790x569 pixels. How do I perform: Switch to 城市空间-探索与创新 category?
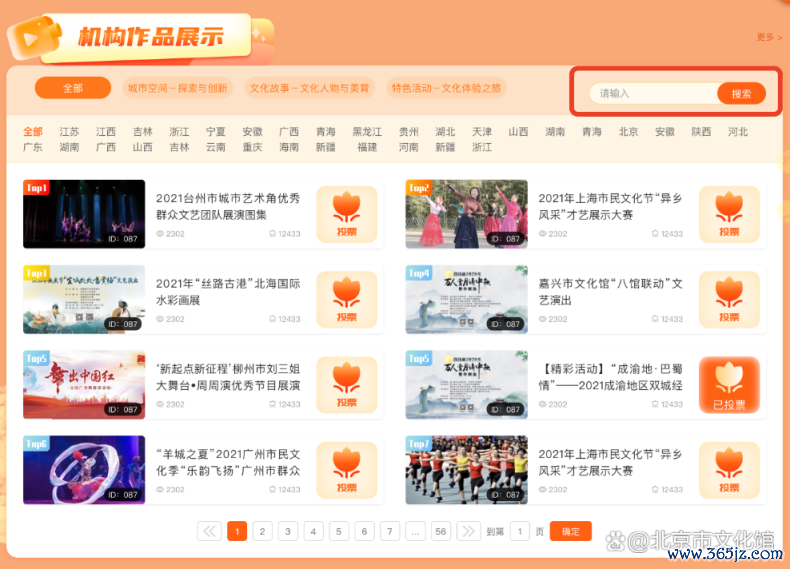click(177, 88)
